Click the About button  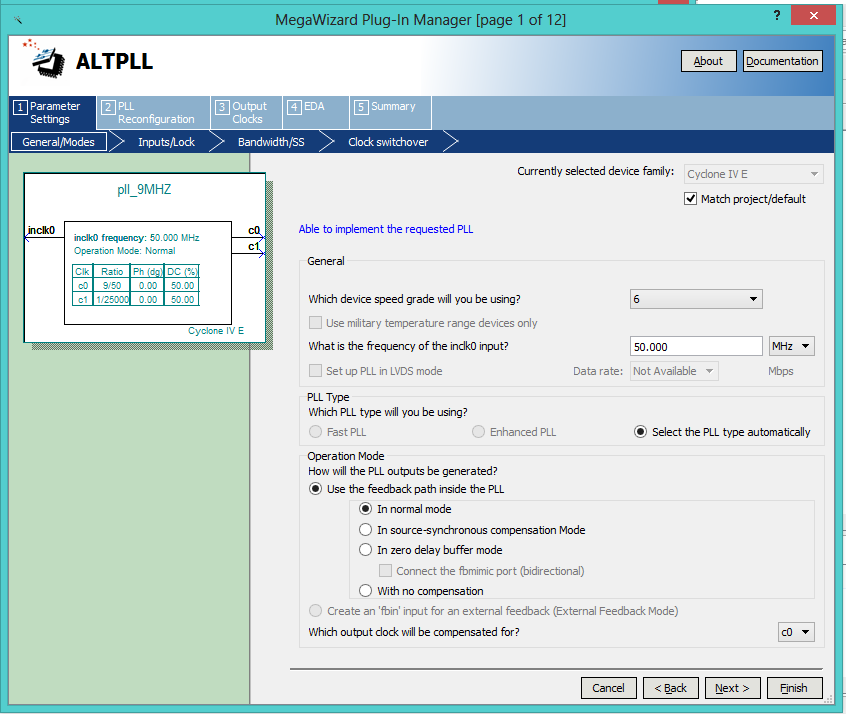[708, 61]
